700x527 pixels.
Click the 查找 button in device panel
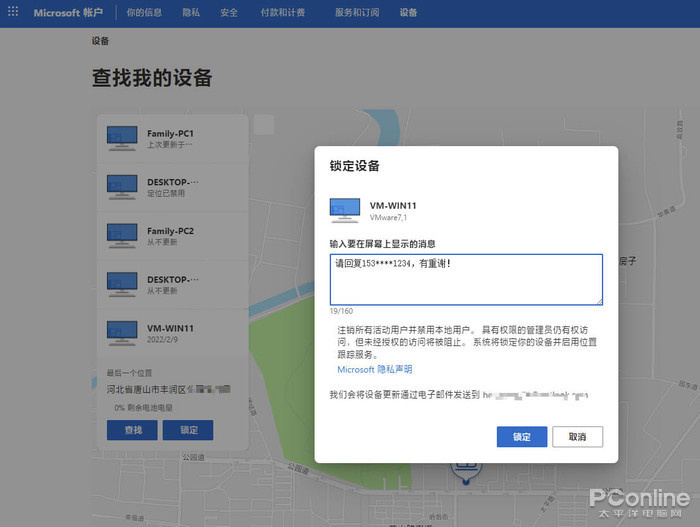tap(132, 430)
